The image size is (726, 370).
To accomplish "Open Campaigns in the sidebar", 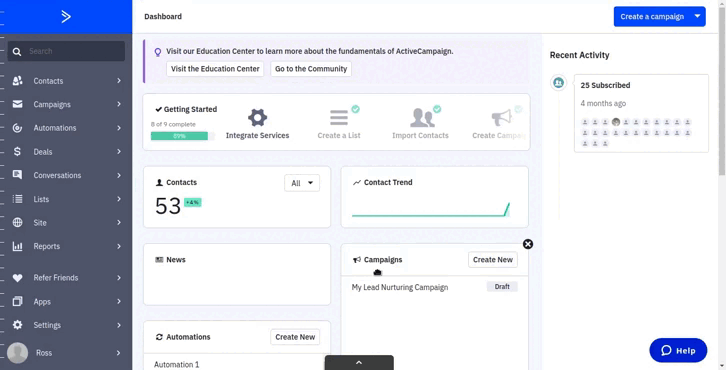I will (52, 105).
